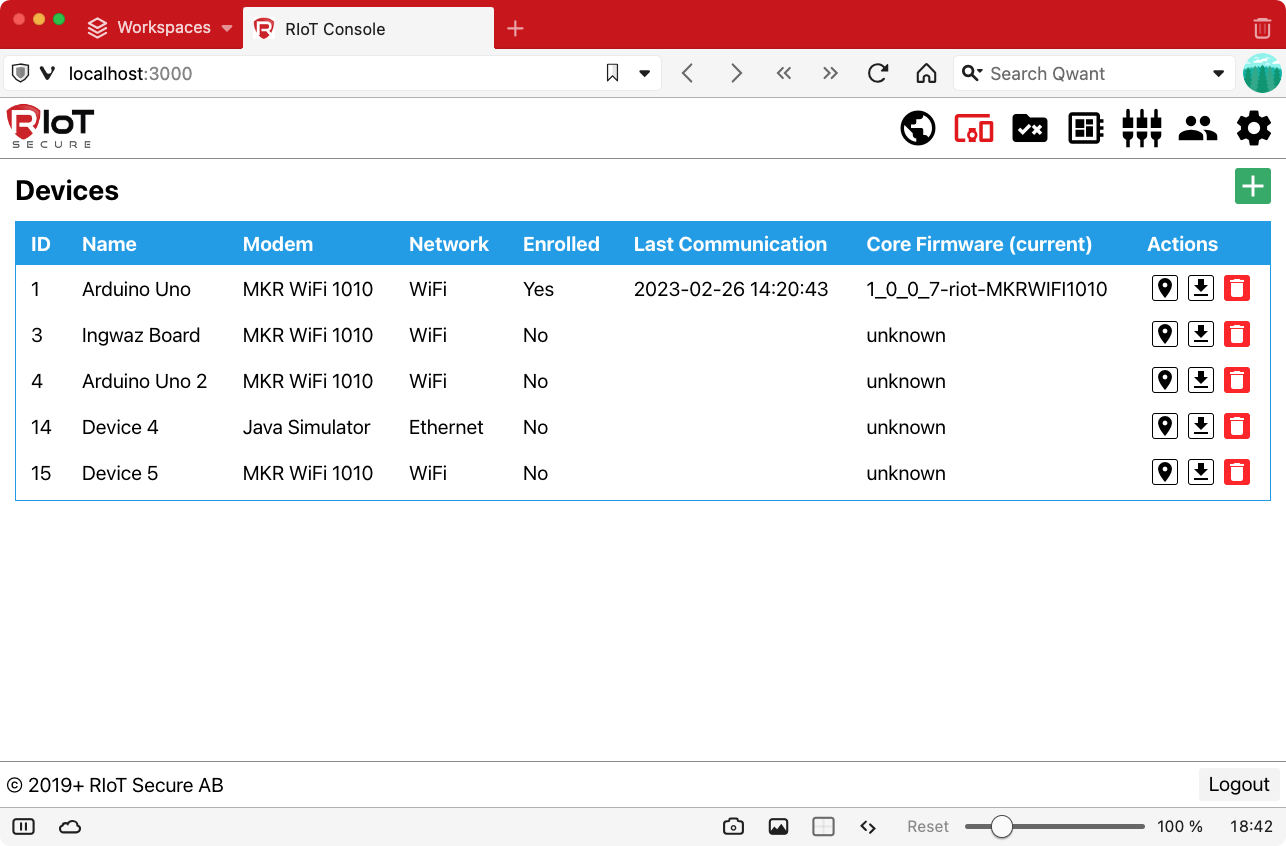Open a new browser tab
Screen dimensions: 1286x846
[515, 29]
